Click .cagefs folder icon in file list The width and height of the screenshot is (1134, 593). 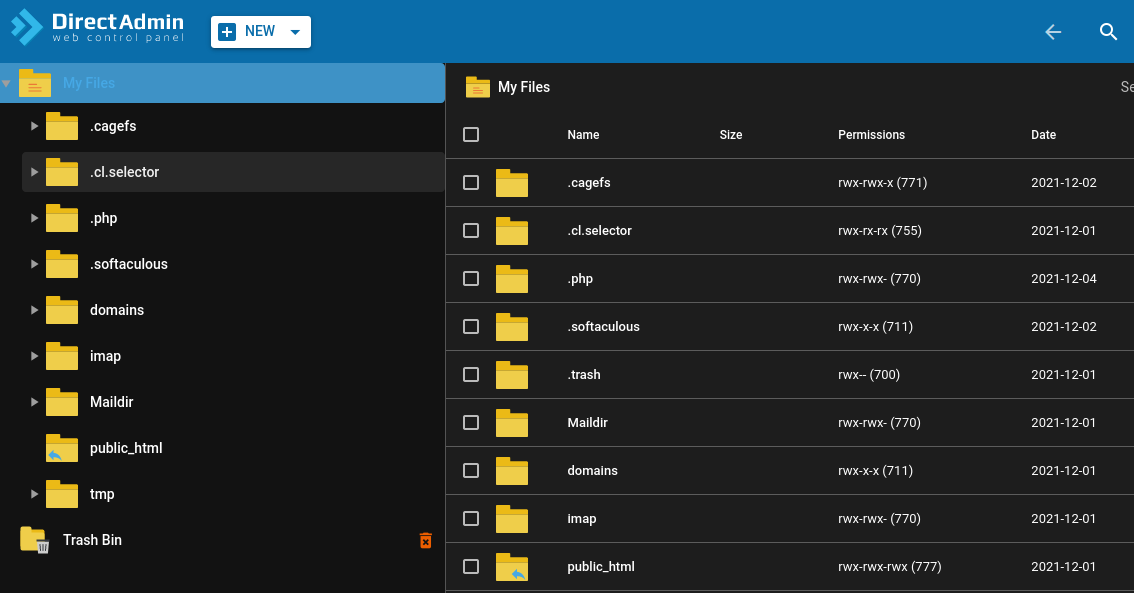coord(511,183)
